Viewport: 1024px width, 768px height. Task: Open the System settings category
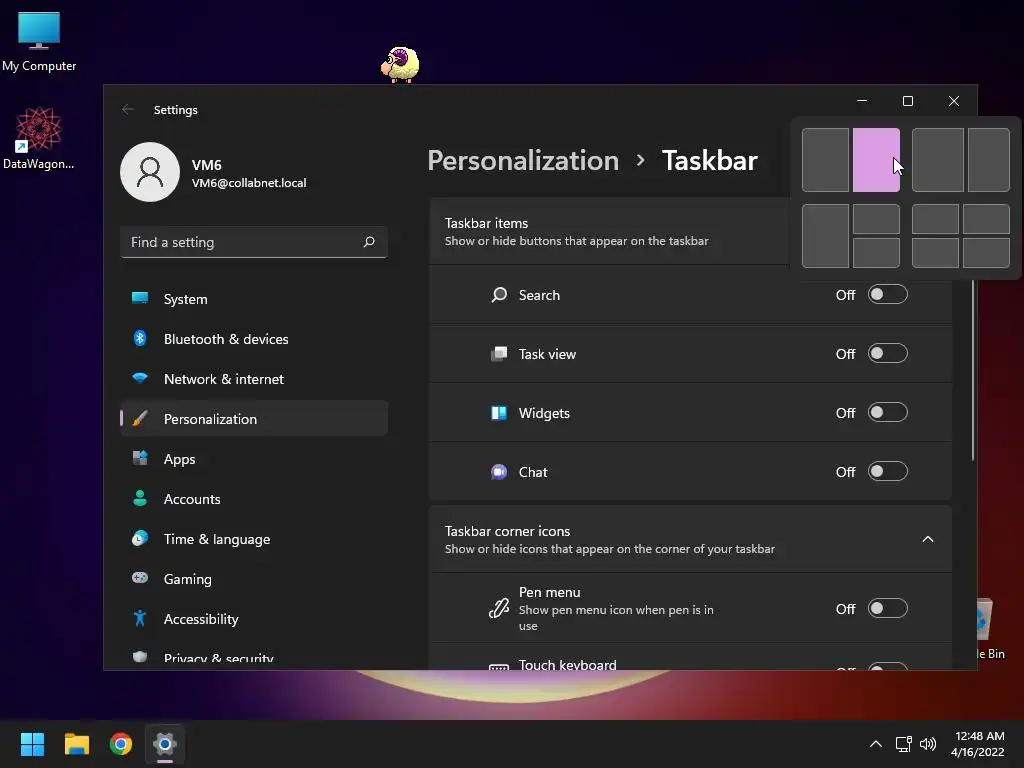pos(254,299)
